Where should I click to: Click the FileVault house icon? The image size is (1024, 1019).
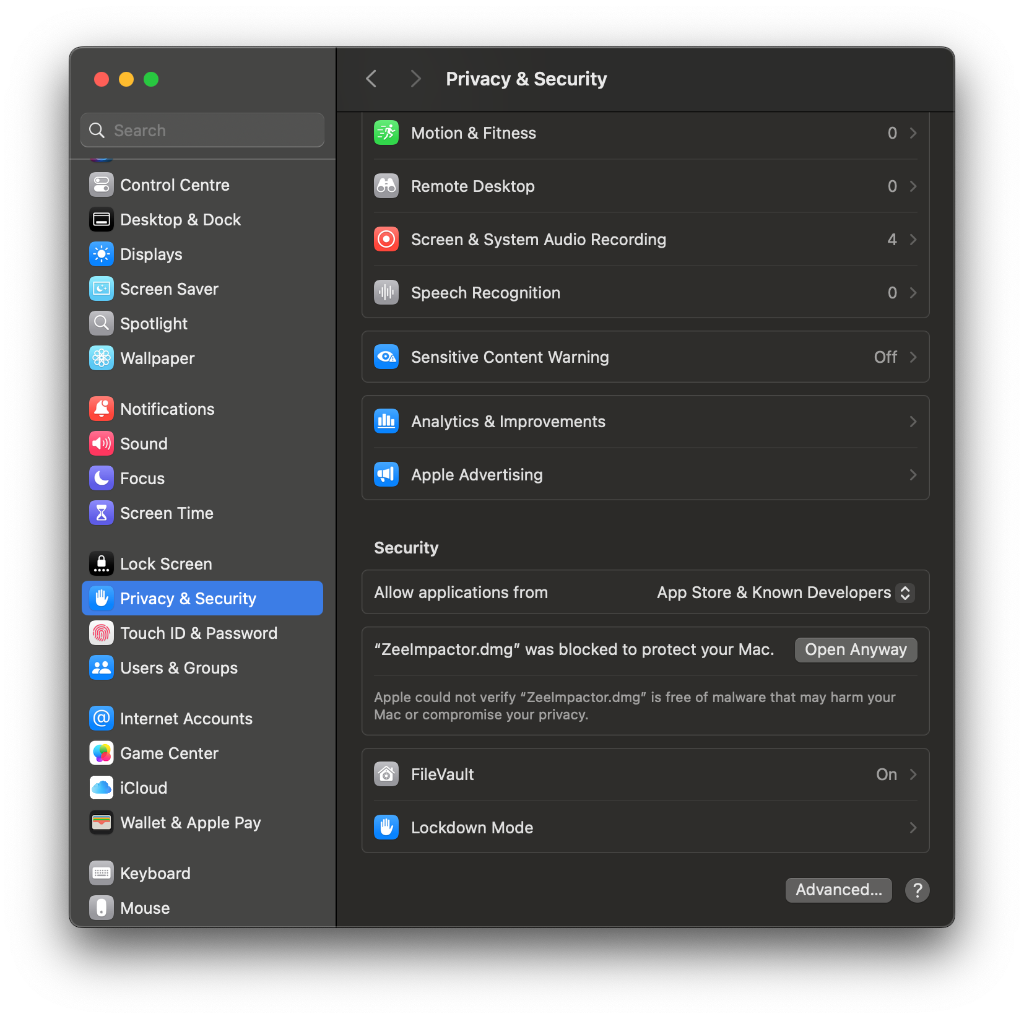(387, 775)
